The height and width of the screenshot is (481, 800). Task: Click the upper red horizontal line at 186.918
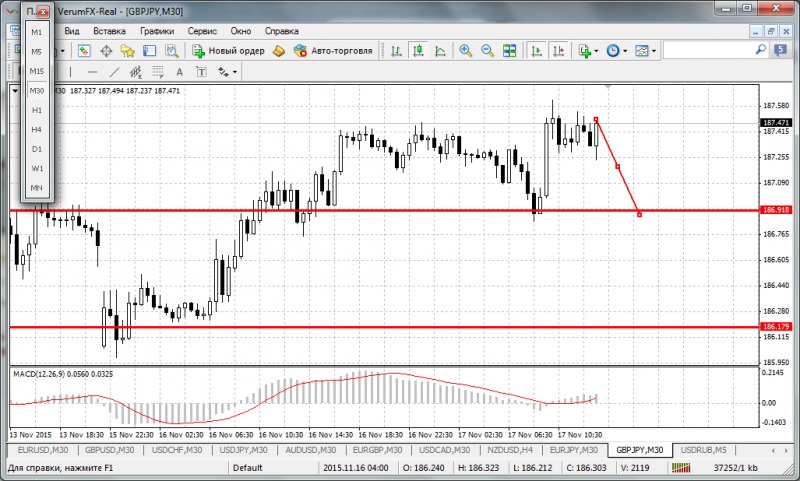coord(400,211)
